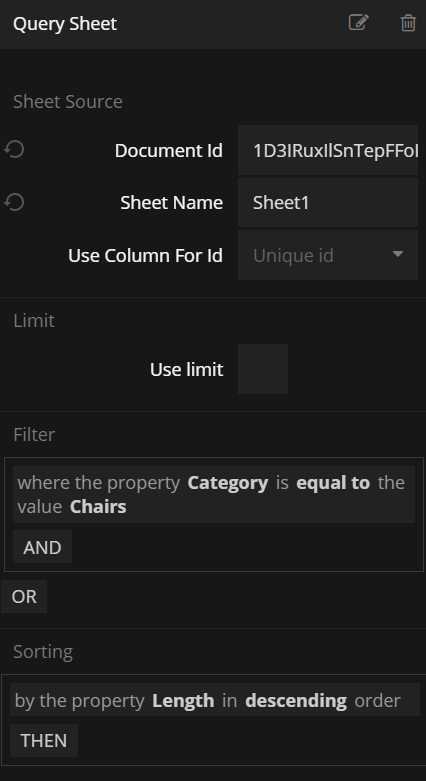Reset the Sheet Name property with circular arrow
426x781 pixels.
(x=14, y=202)
